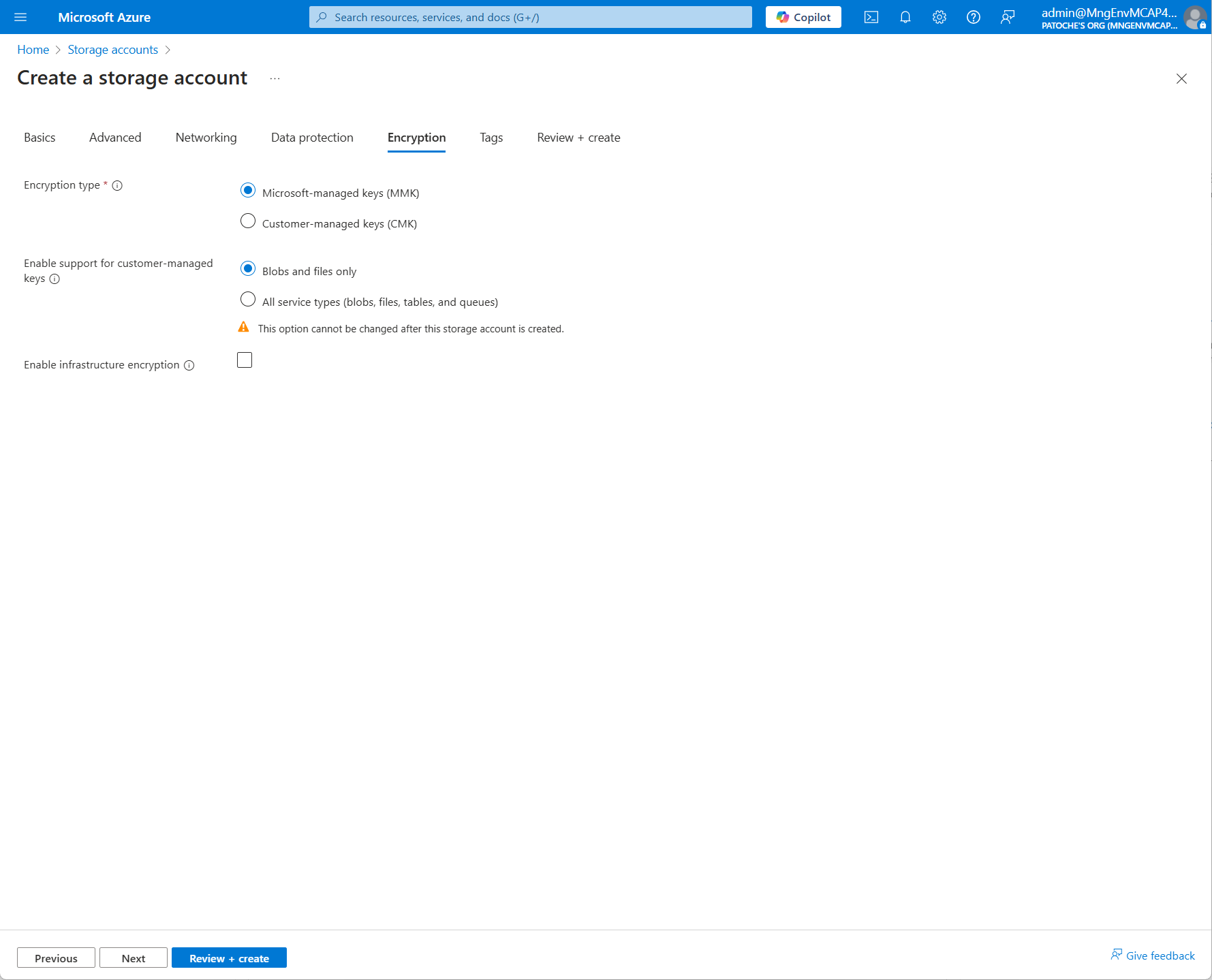Enable infrastructure encryption checkbox

click(245, 360)
